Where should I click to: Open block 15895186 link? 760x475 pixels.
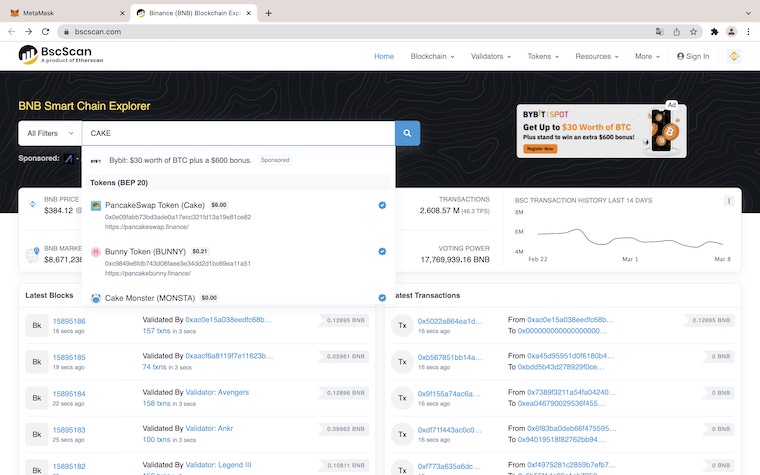pyautogui.click(x=69, y=321)
